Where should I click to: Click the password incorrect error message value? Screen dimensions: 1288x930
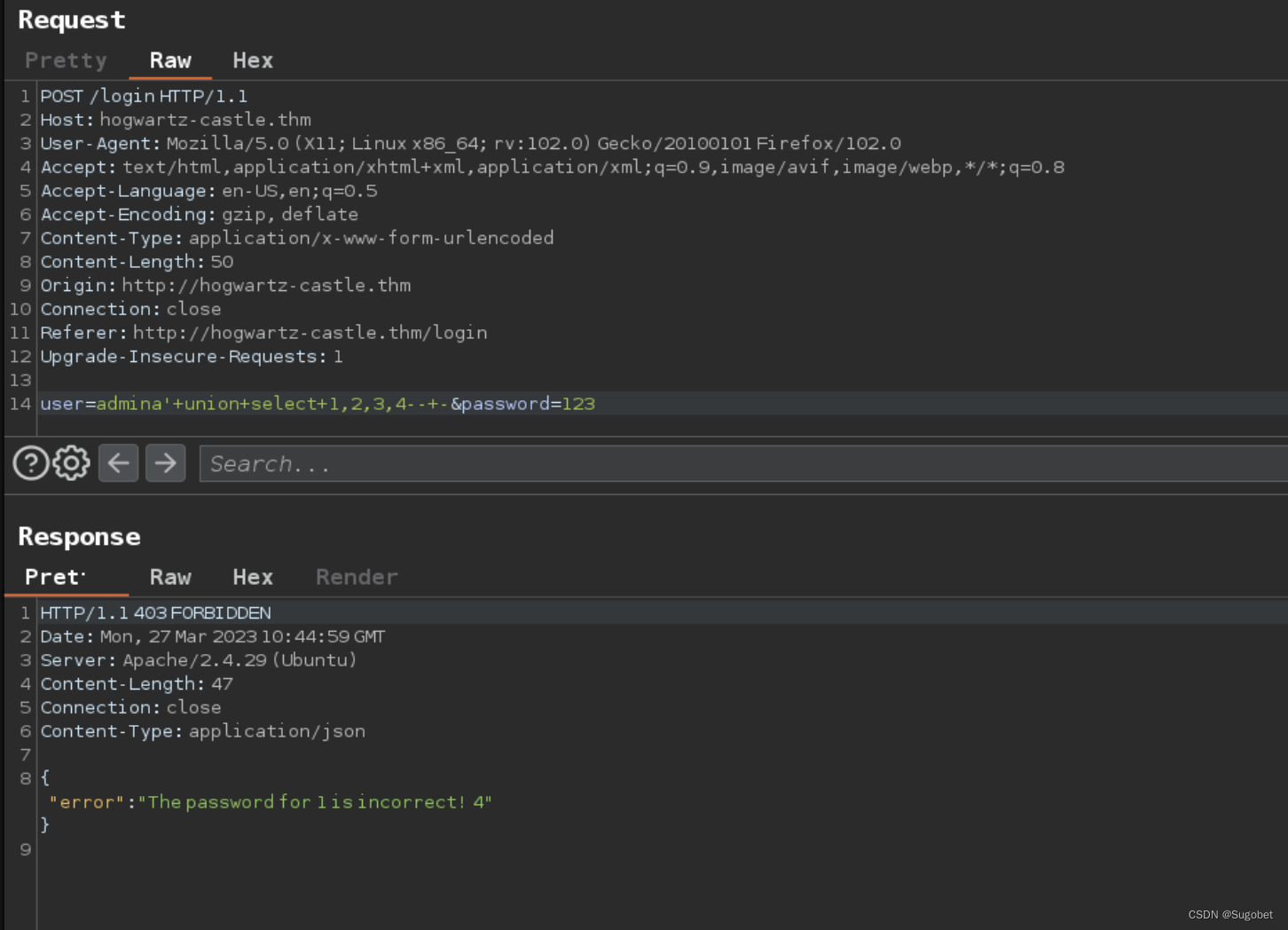click(x=315, y=802)
